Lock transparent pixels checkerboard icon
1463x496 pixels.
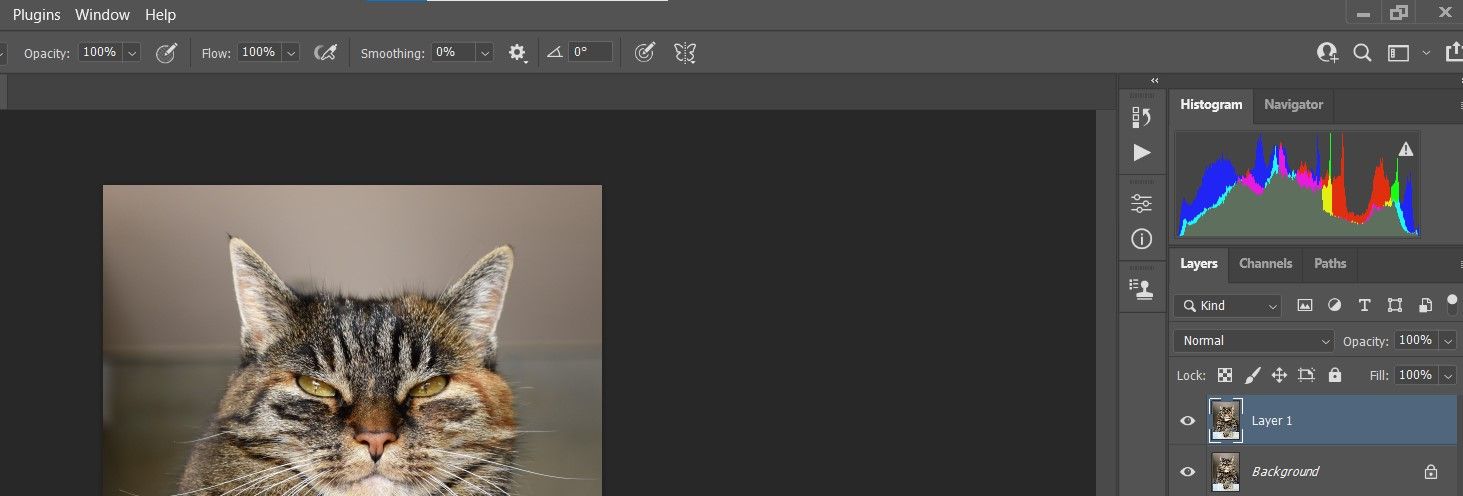(x=1225, y=375)
